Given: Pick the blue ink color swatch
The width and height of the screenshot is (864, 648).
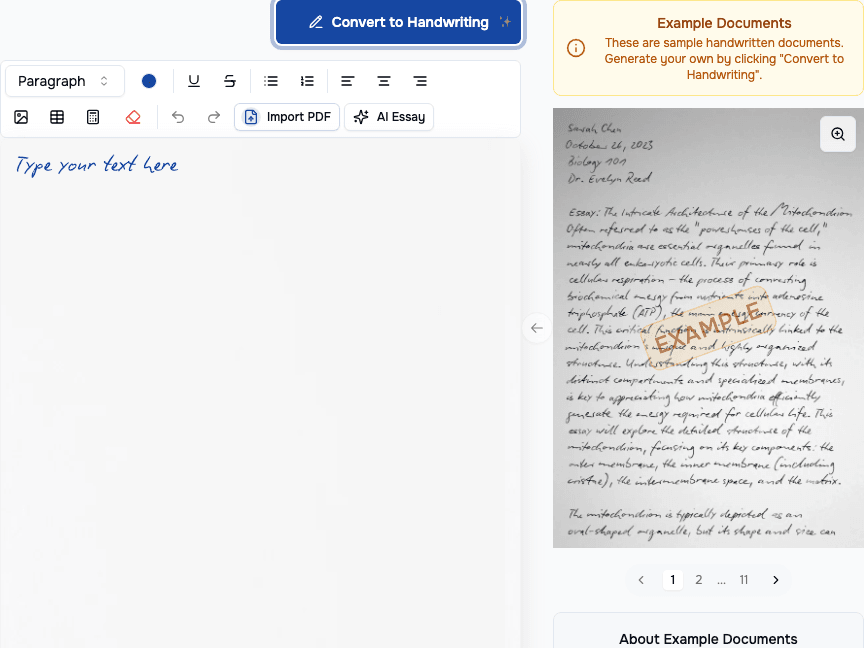Looking at the screenshot, I should click(x=149, y=81).
